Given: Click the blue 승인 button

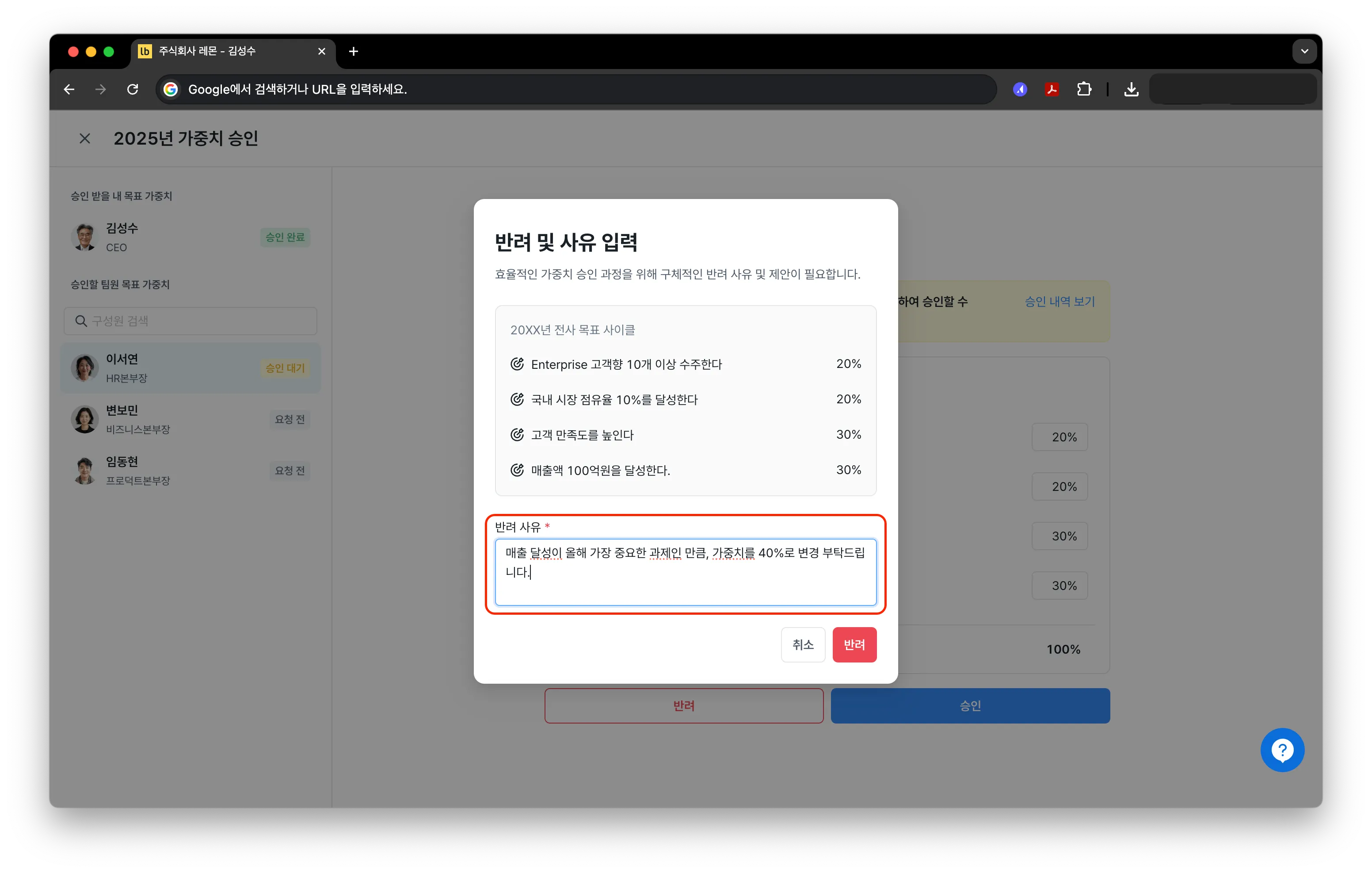Looking at the screenshot, I should point(970,706).
